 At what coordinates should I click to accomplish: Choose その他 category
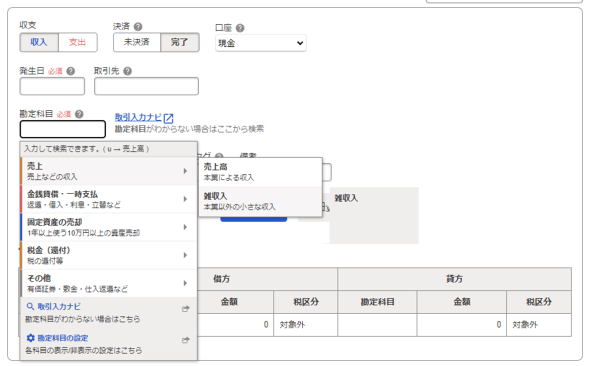click(109, 283)
